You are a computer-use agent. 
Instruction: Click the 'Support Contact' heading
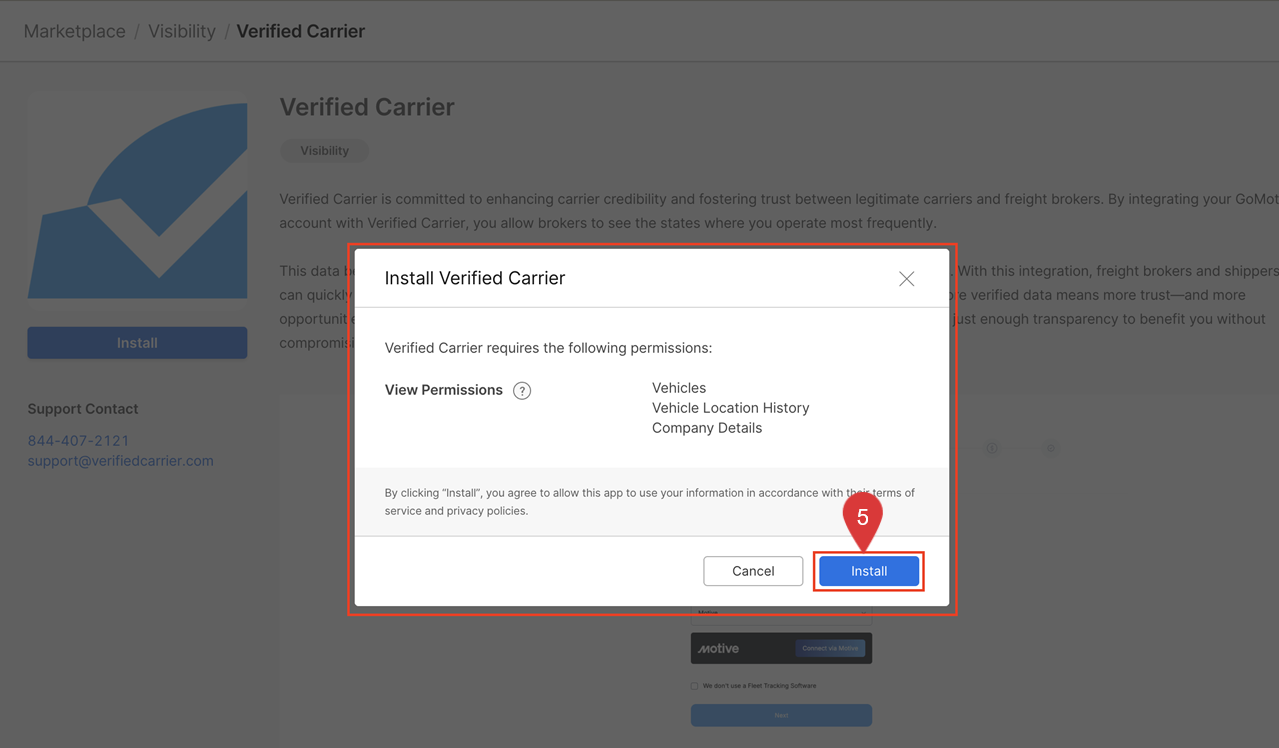(83, 409)
